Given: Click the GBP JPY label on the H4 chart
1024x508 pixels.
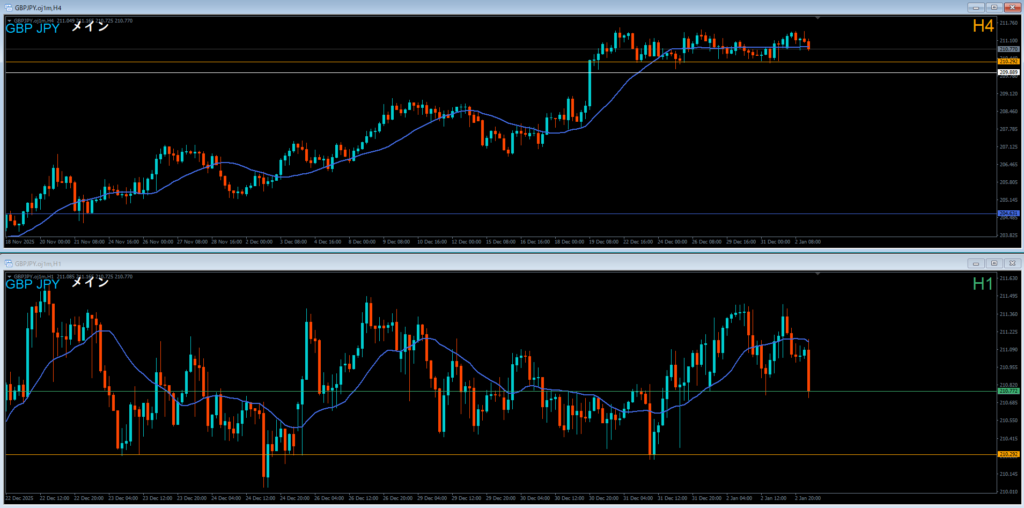Looking at the screenshot, I should pyautogui.click(x=33, y=28).
